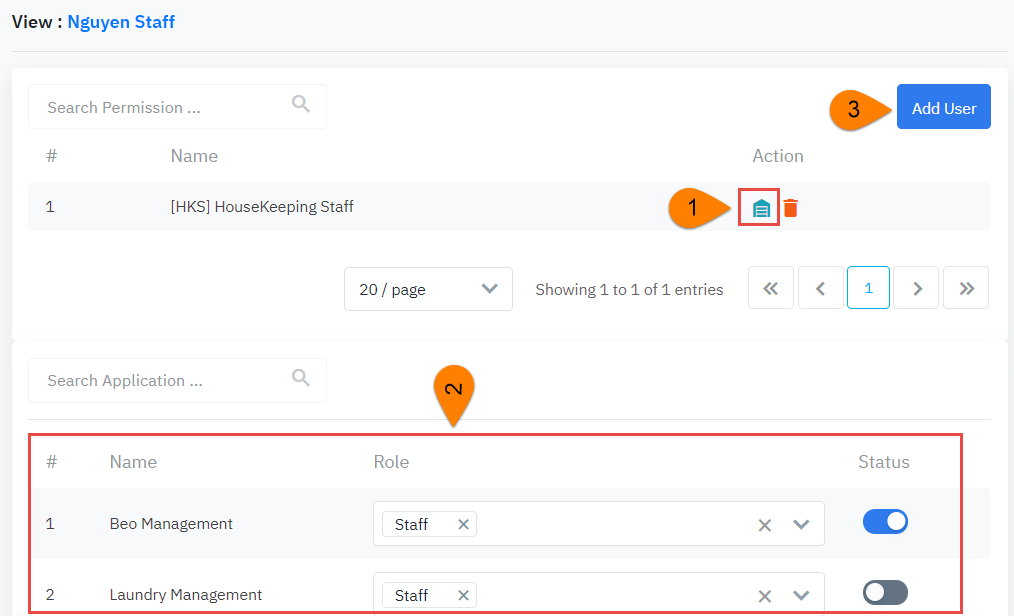Click the Add User button
The height and width of the screenshot is (616, 1014).
(x=943, y=107)
